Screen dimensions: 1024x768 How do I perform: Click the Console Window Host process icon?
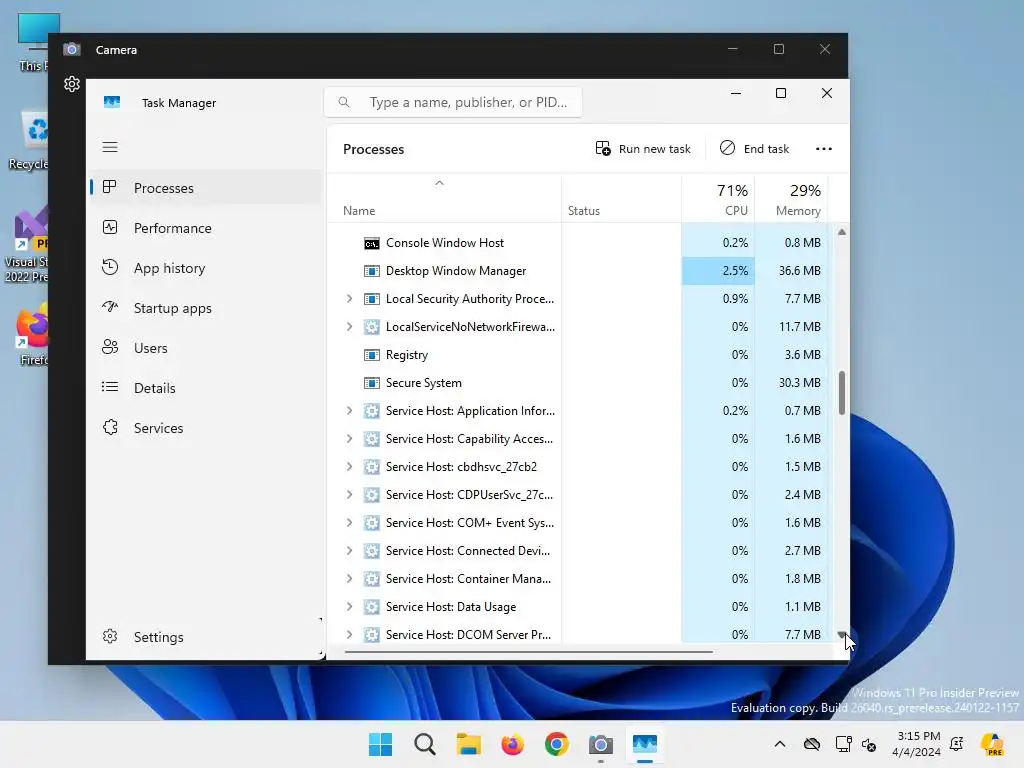(x=372, y=243)
